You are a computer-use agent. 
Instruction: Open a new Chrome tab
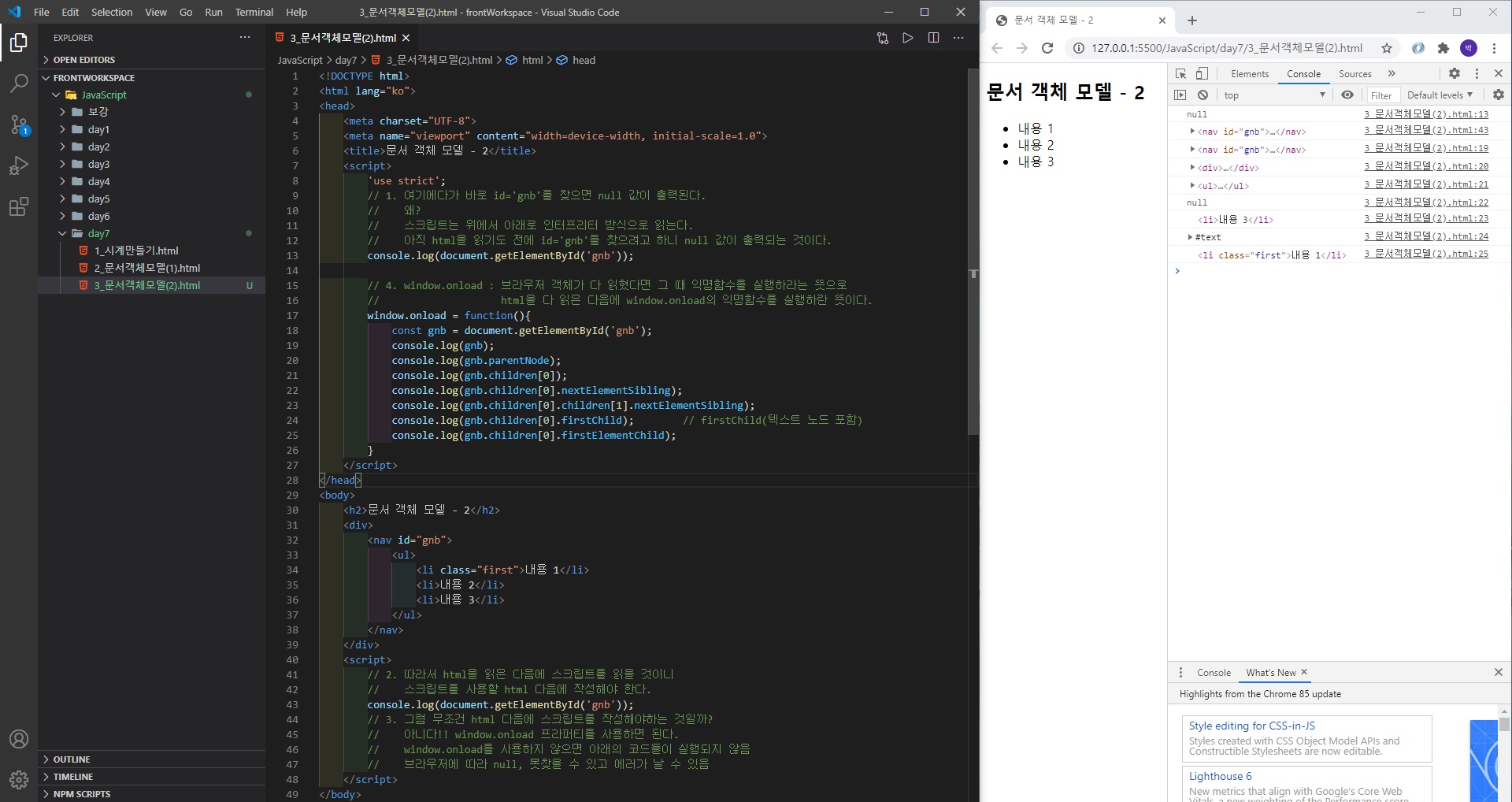(x=1192, y=20)
